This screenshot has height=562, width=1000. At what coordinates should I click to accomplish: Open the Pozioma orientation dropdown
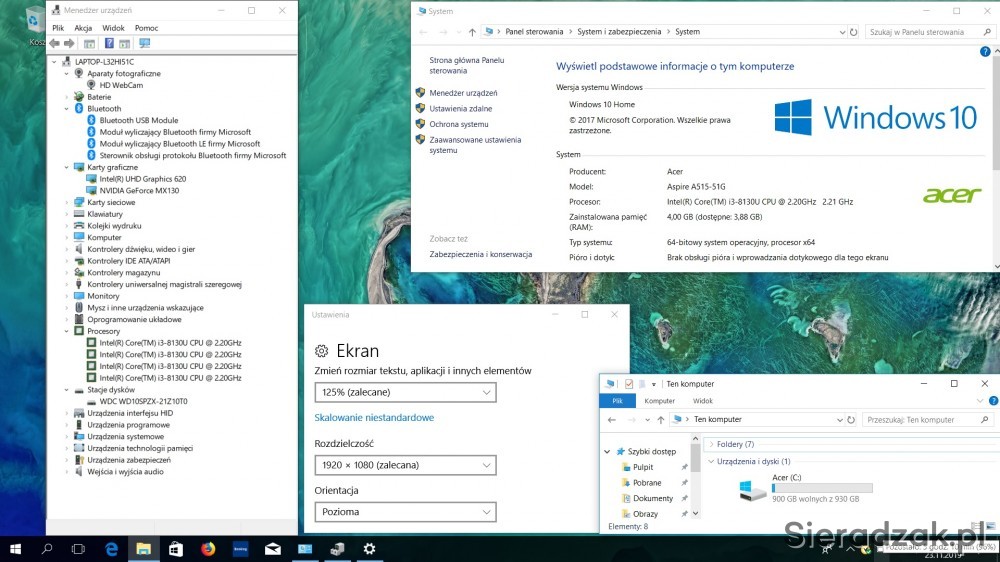(405, 512)
